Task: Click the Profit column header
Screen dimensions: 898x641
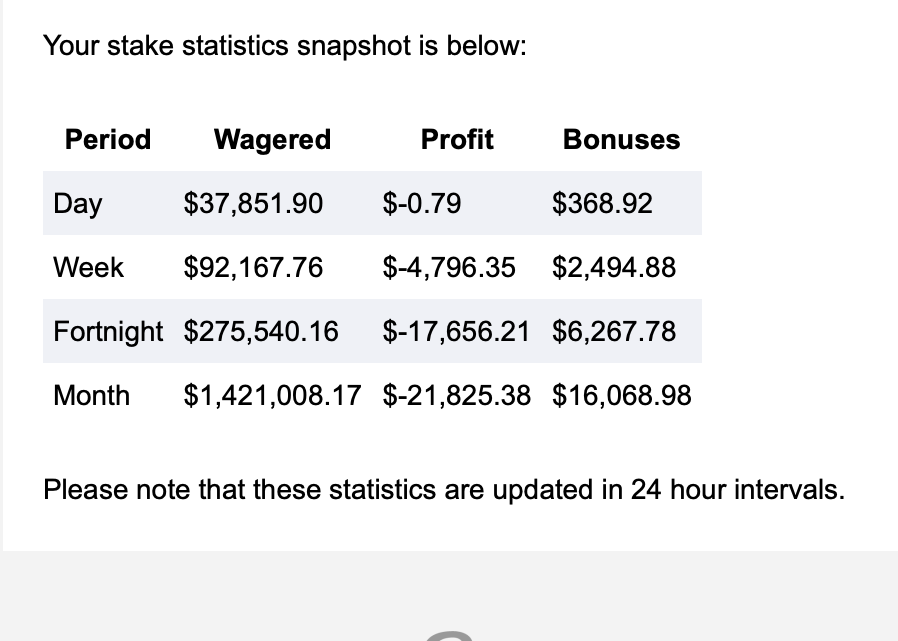Action: tap(457, 139)
